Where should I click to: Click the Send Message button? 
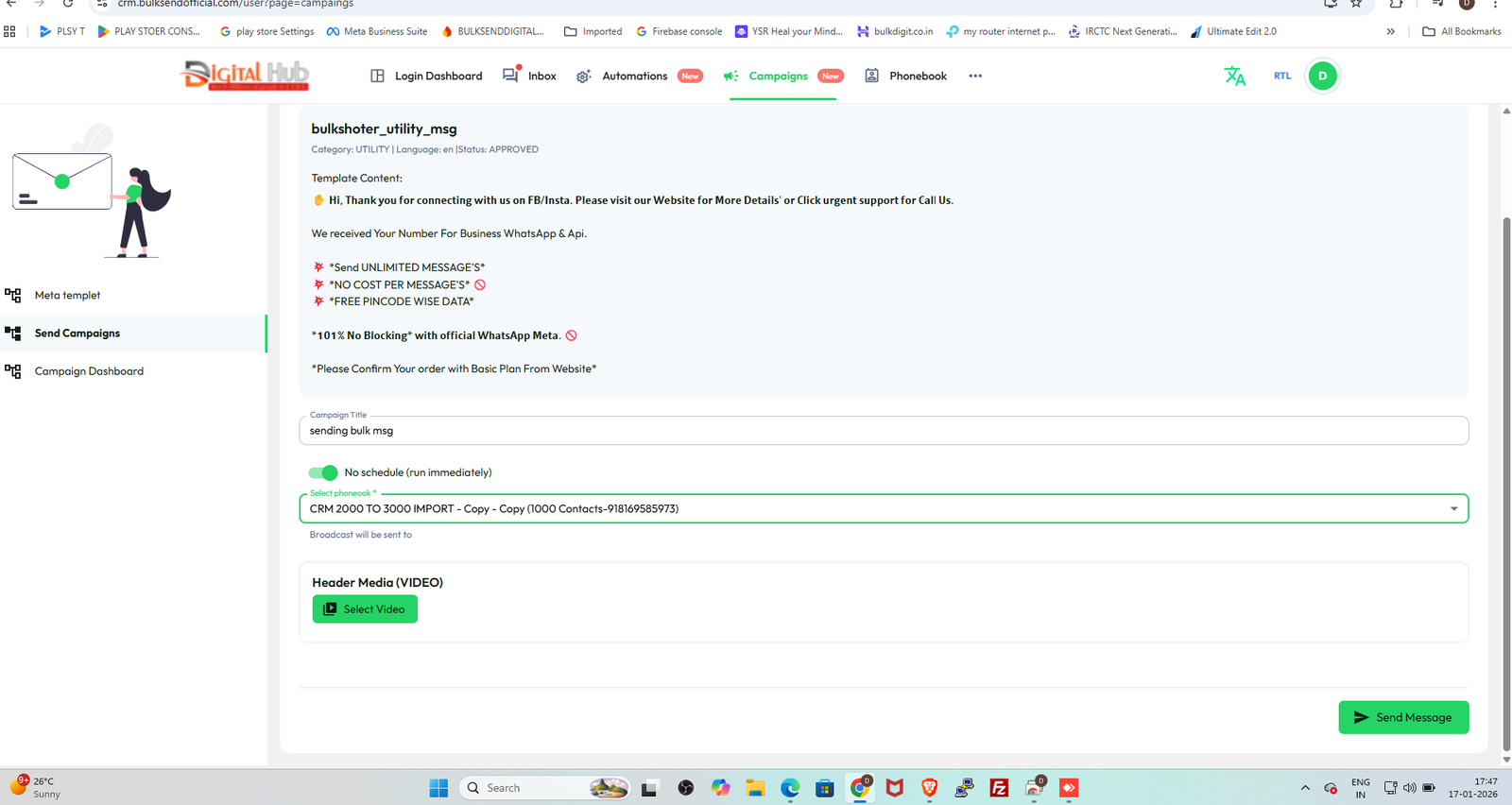(x=1403, y=717)
